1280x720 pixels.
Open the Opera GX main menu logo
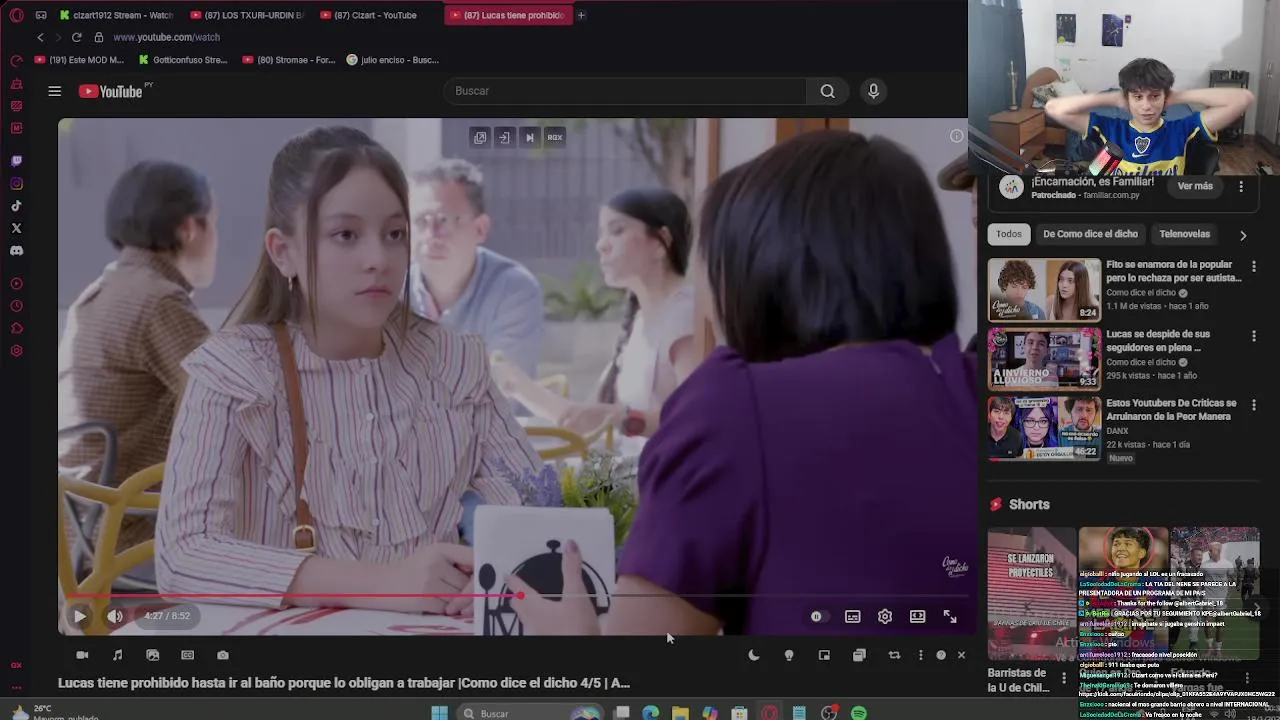coord(16,15)
